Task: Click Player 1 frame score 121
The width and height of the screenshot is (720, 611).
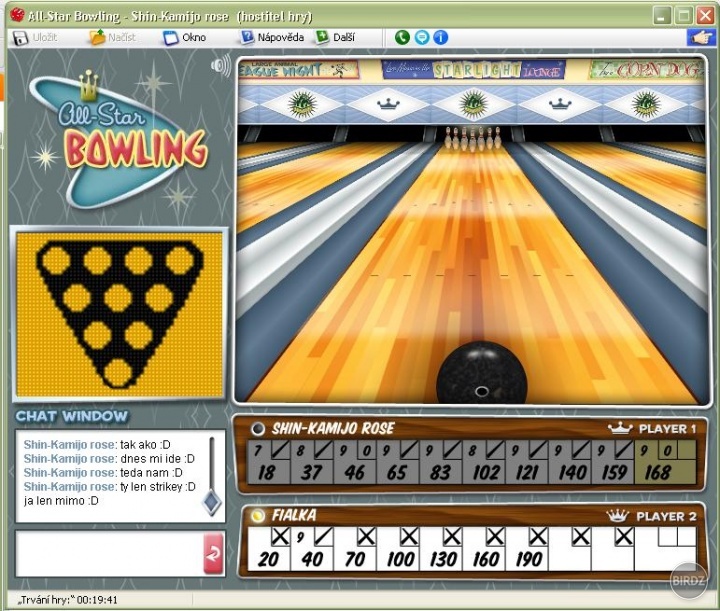Action: 527,472
